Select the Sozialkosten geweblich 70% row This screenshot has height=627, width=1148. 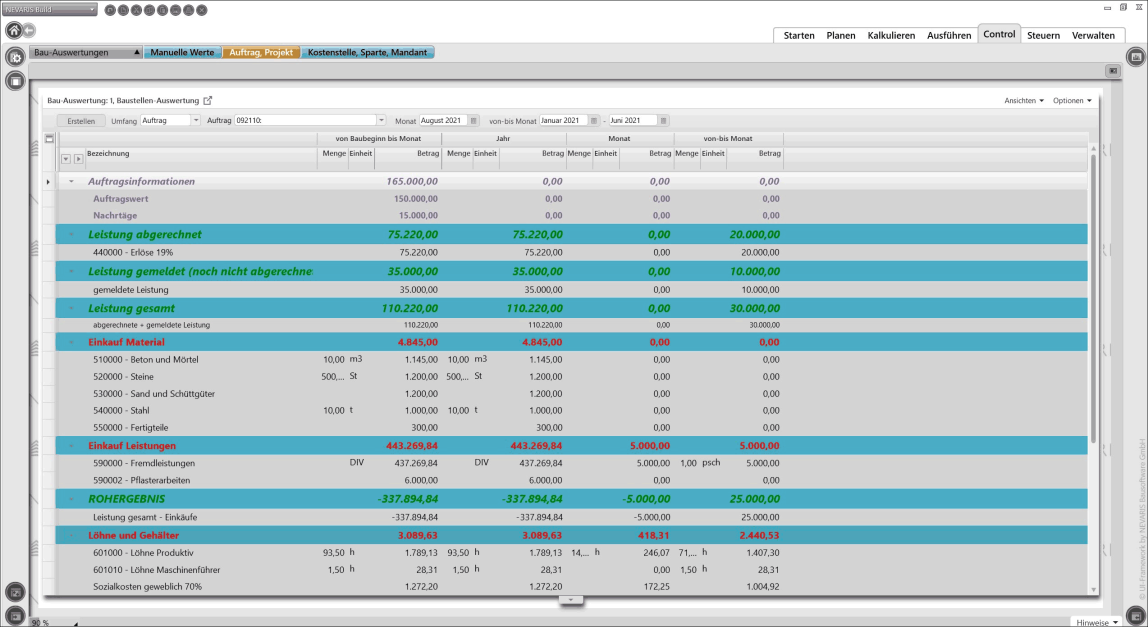[571, 587]
